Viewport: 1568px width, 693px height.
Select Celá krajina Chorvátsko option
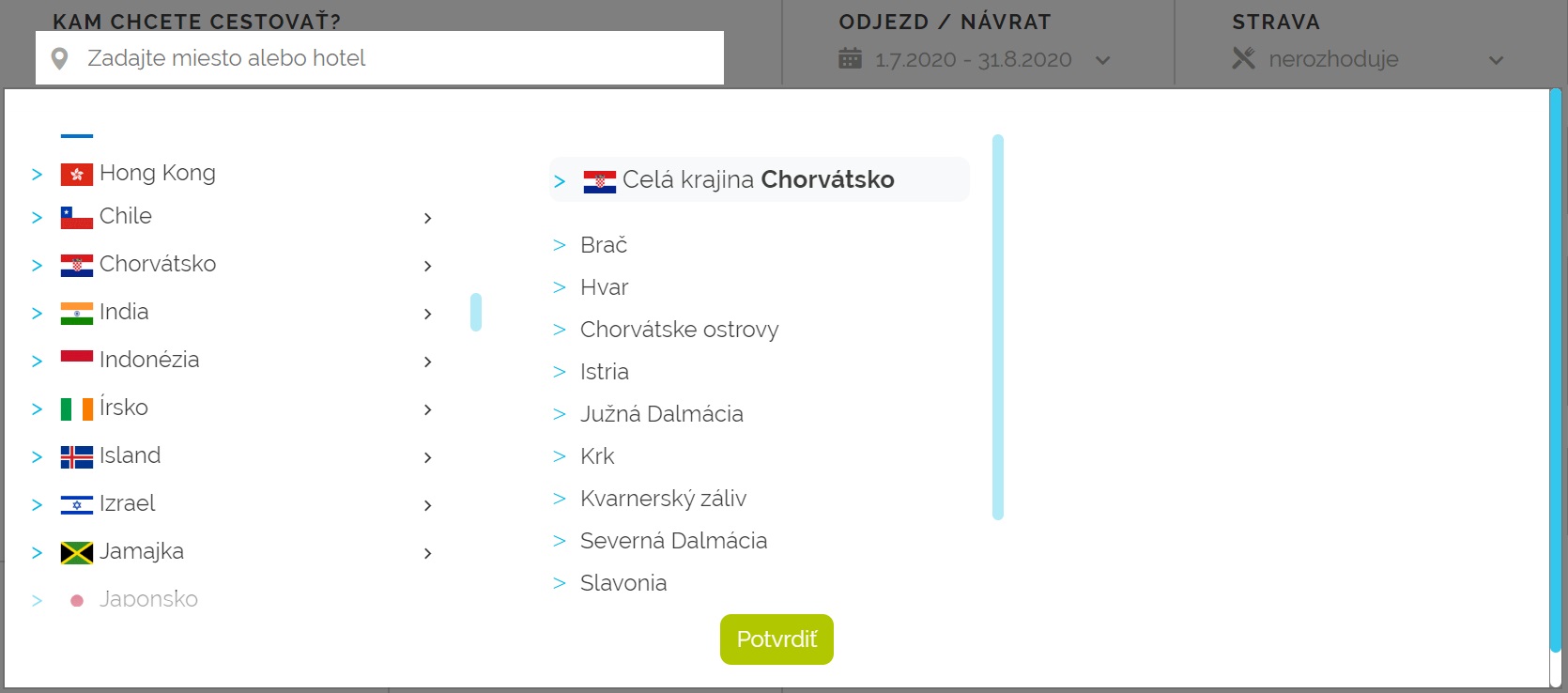point(759,179)
